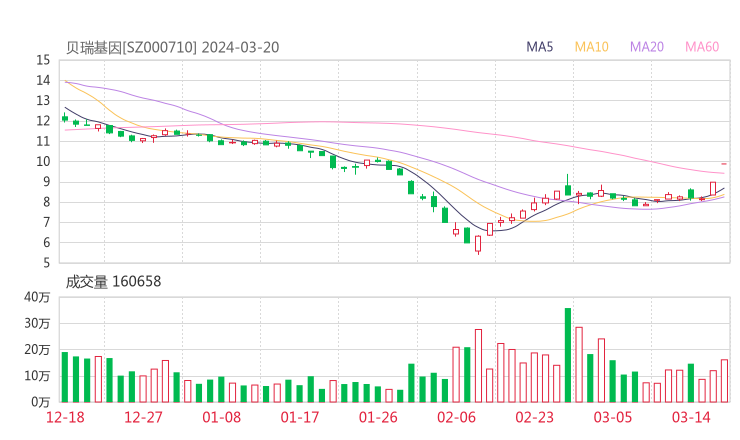
Task: Click the MA5 legend label
Action: point(539,47)
